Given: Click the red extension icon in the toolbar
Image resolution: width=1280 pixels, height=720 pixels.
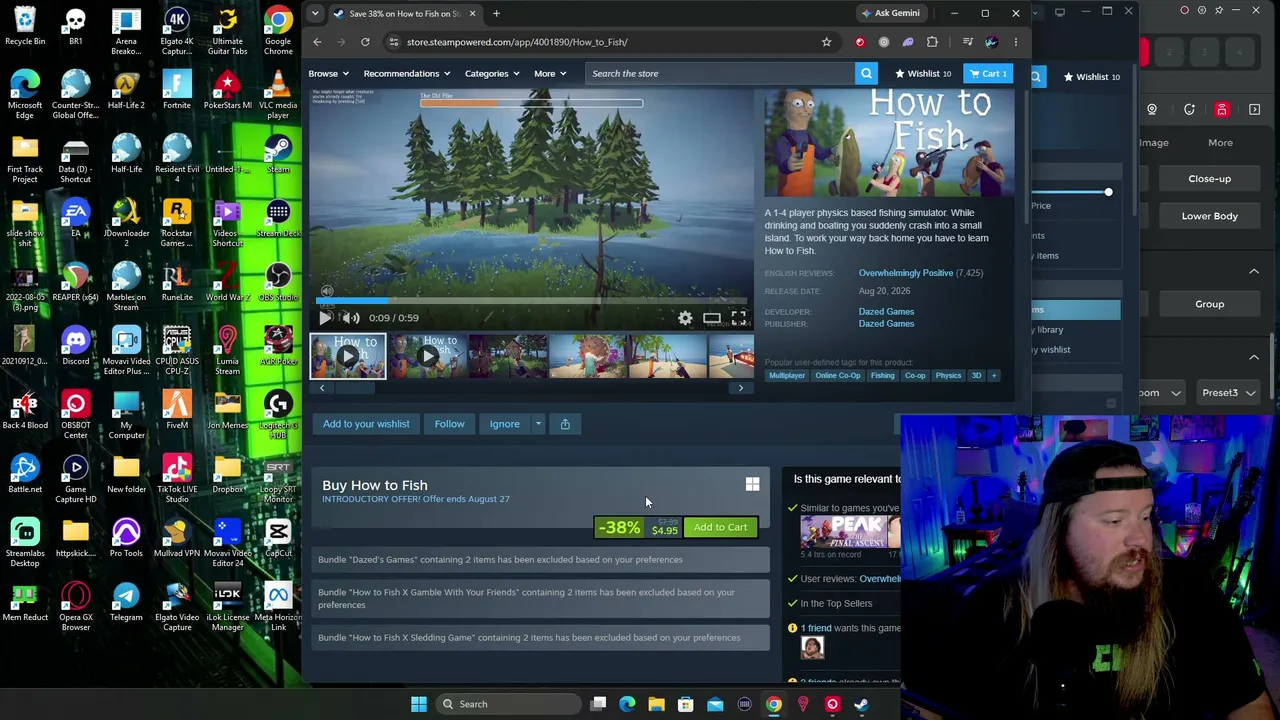Looking at the screenshot, I should coord(860,42).
